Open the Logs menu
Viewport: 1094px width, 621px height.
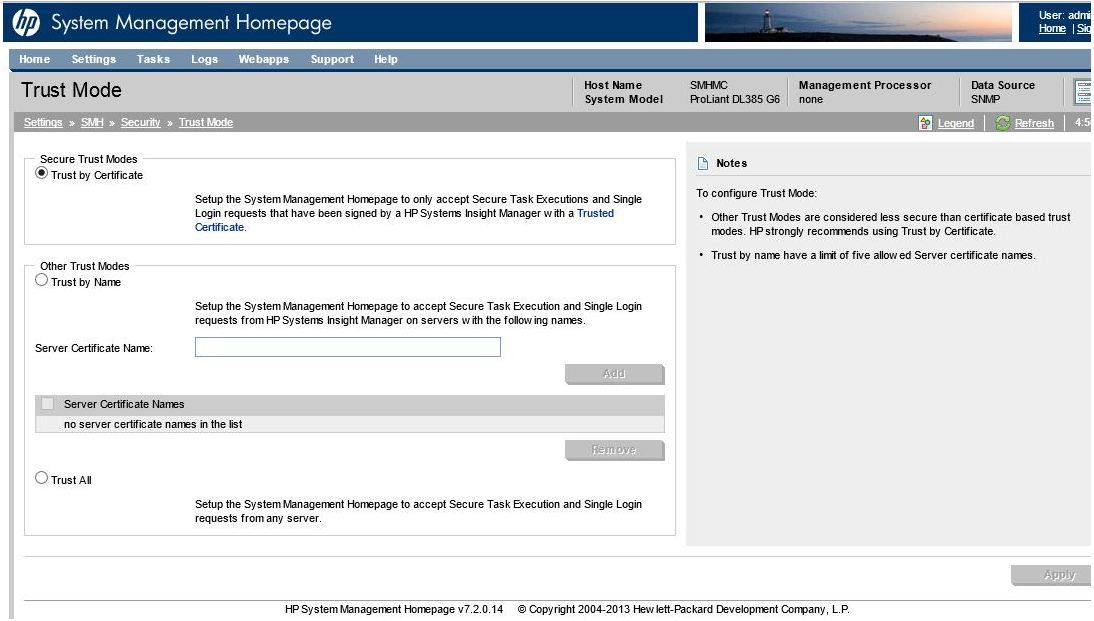coord(203,59)
